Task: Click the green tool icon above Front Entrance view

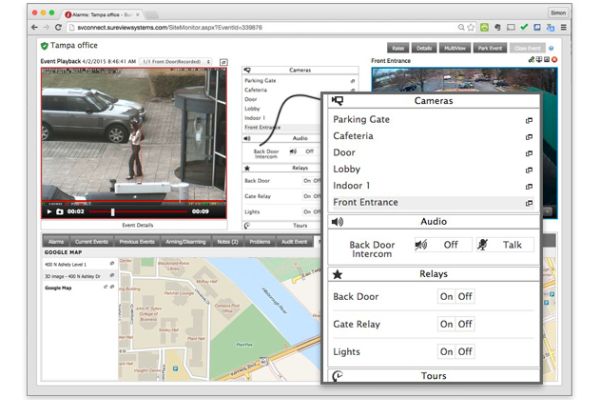Action: coord(531,59)
